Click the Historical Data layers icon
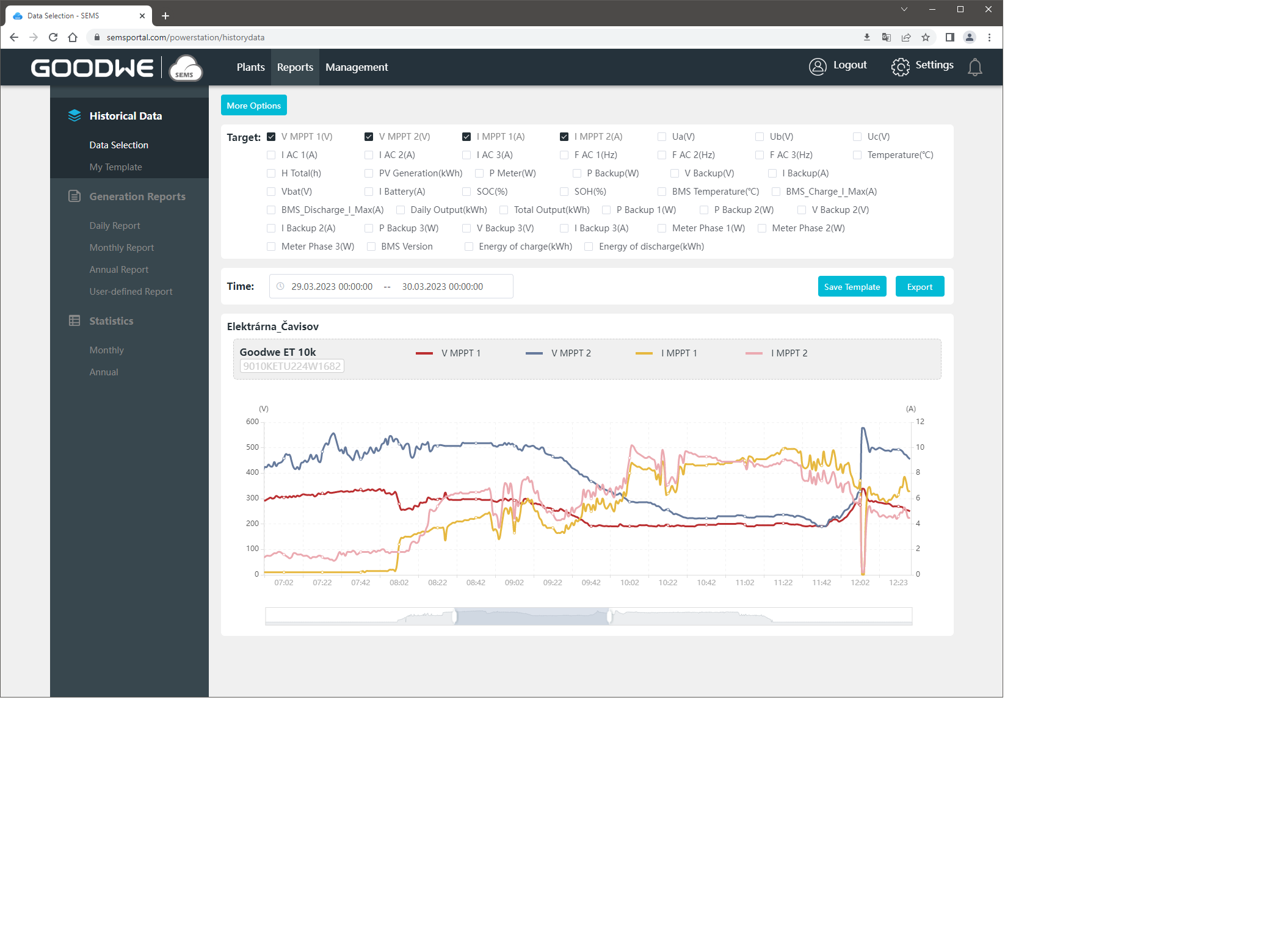 (x=74, y=115)
